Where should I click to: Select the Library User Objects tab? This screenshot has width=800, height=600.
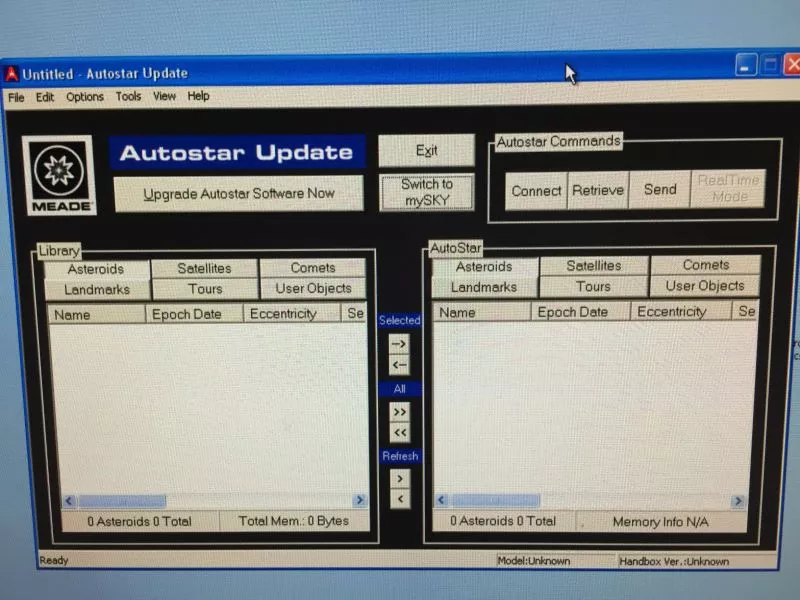[313, 288]
